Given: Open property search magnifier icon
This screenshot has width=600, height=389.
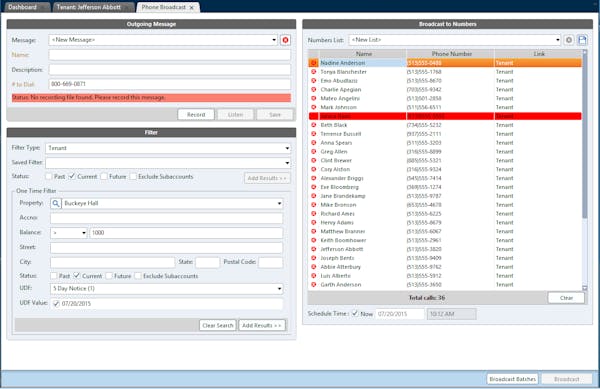Looking at the screenshot, I should coord(55,203).
